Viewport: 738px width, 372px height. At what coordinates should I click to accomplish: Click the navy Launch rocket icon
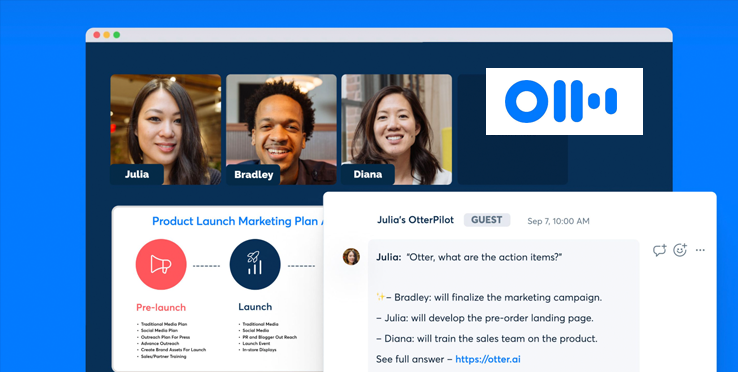[x=255, y=264]
